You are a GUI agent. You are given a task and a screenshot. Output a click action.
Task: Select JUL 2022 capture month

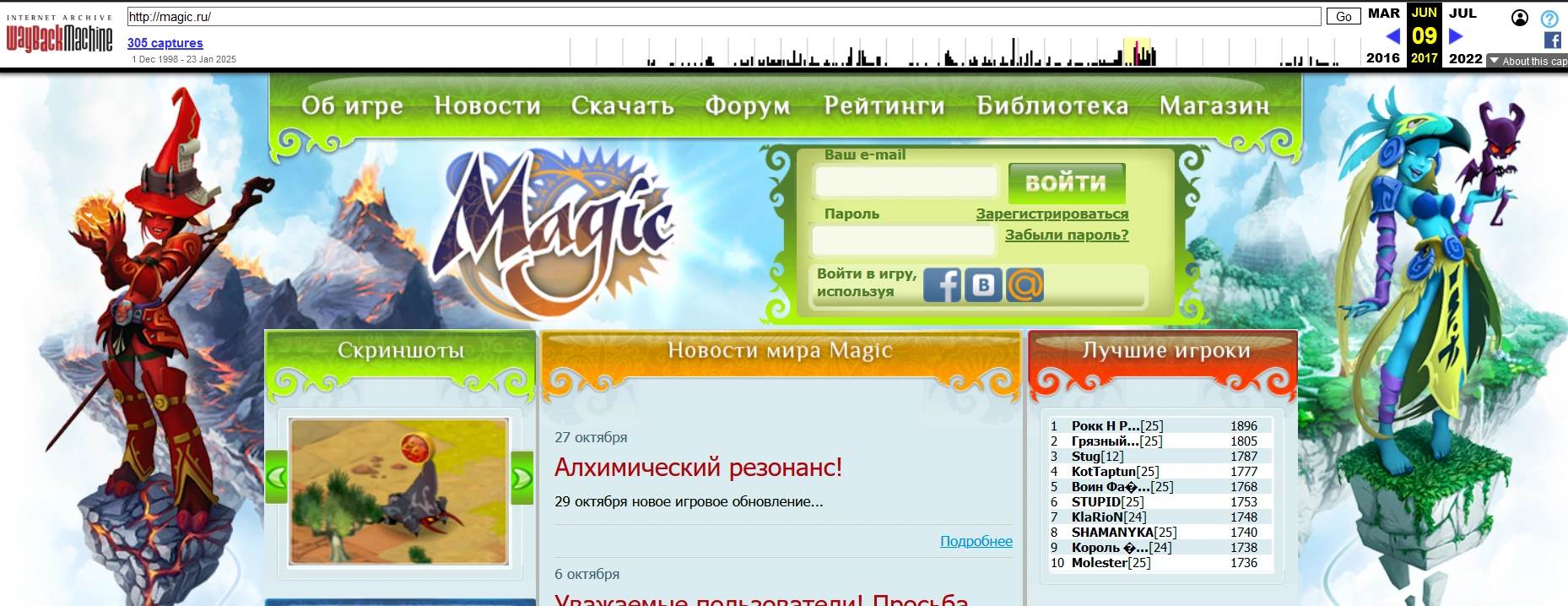tap(1465, 35)
